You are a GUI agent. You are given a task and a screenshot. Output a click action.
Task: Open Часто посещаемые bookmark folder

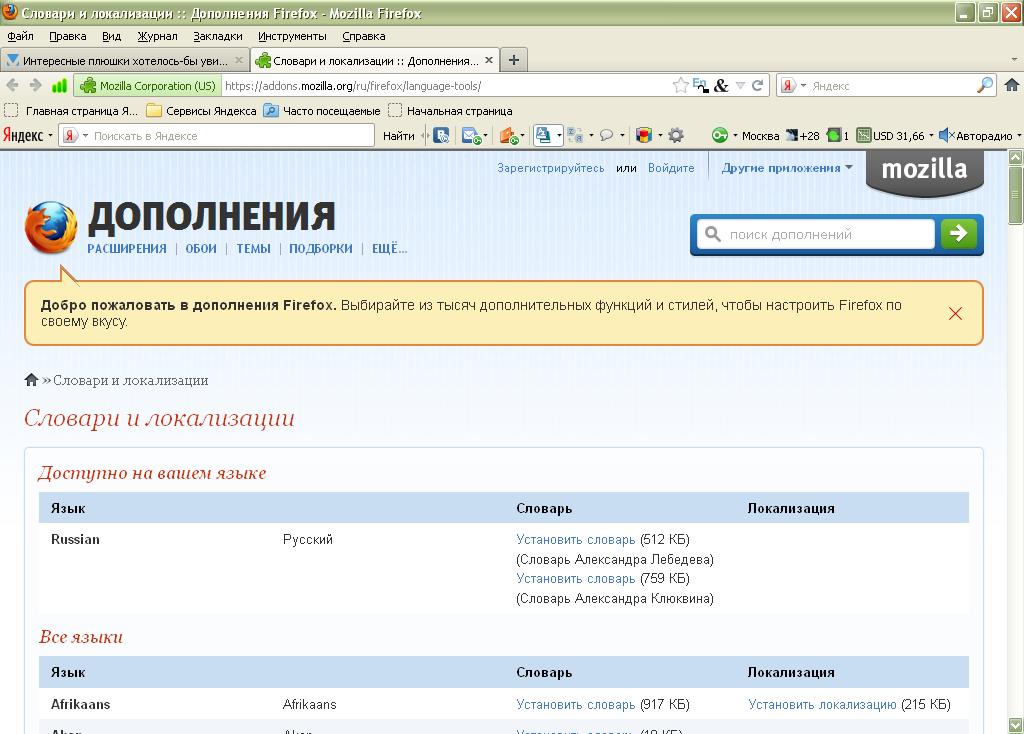(x=322, y=111)
